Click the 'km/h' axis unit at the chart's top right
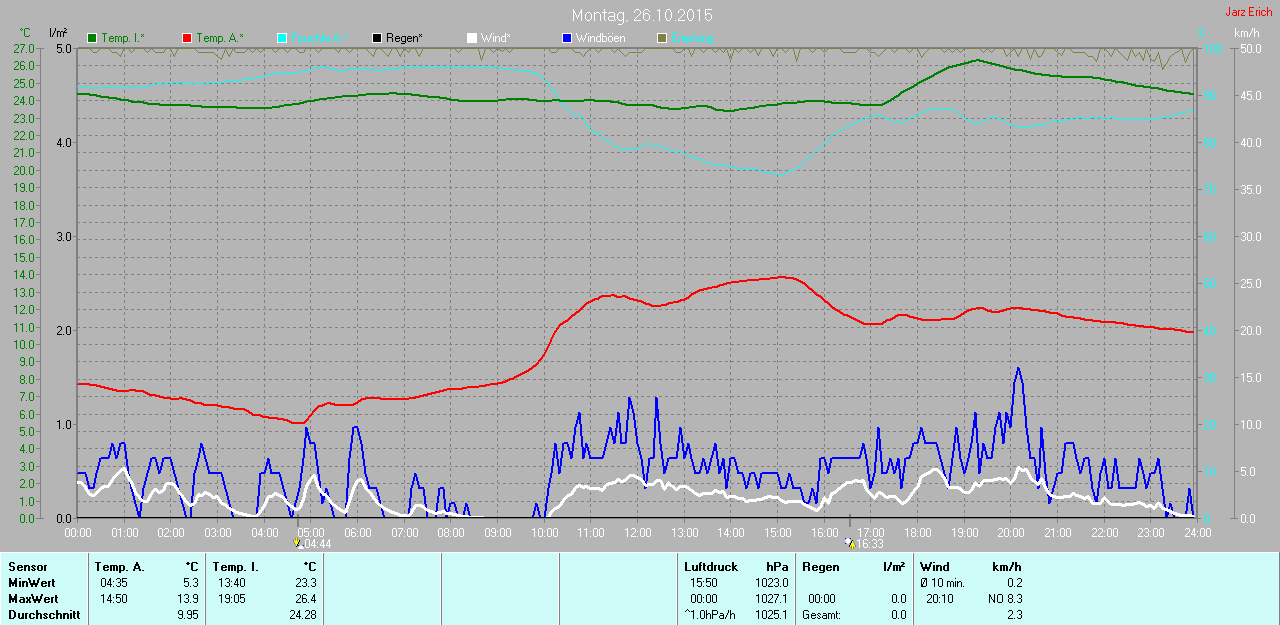Screen dimensions: 1280x625 pos(1246,33)
